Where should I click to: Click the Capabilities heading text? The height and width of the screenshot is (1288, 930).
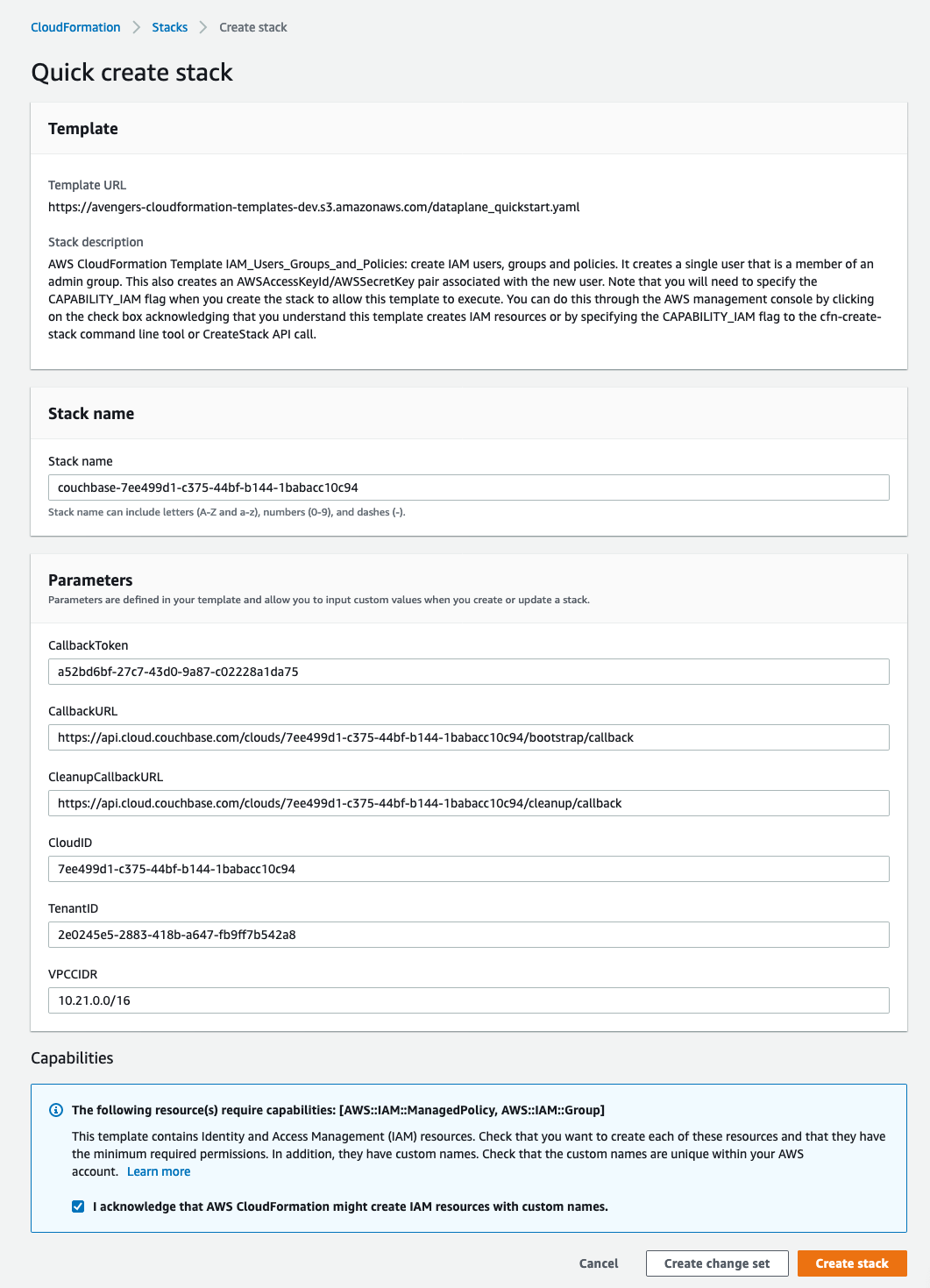(x=73, y=1058)
